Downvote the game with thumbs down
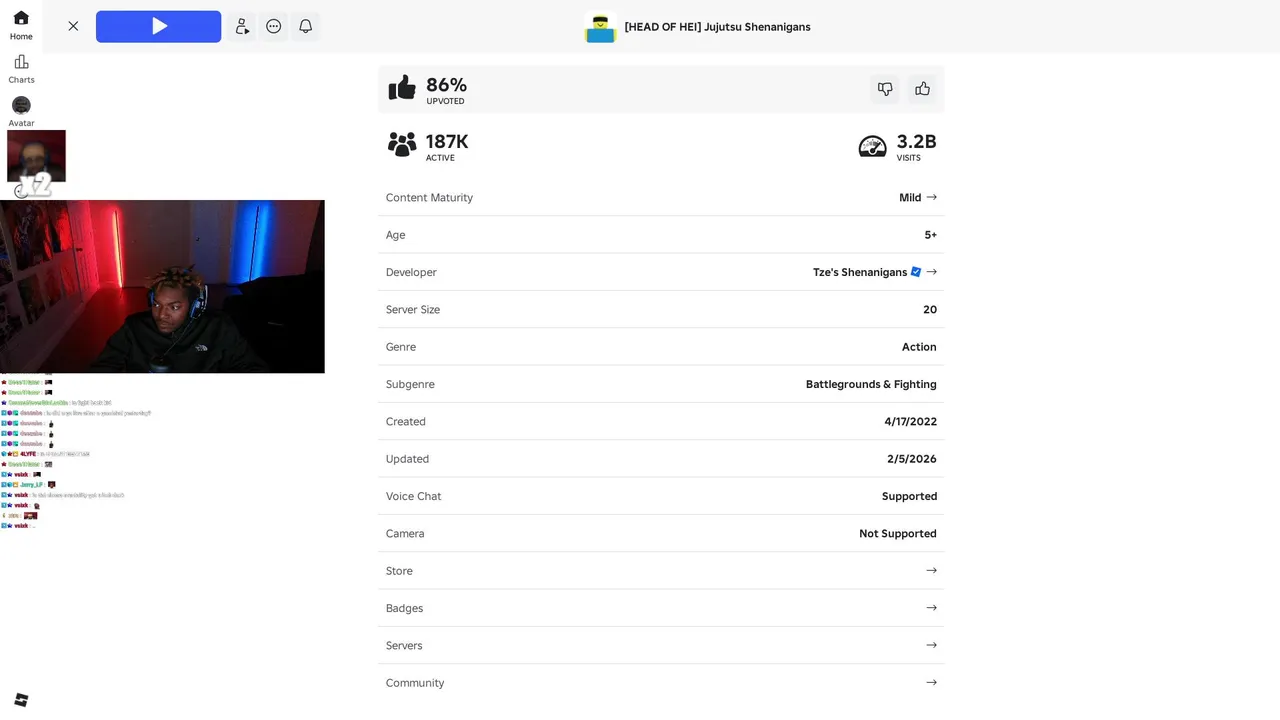The height and width of the screenshot is (720, 1280). (x=885, y=89)
